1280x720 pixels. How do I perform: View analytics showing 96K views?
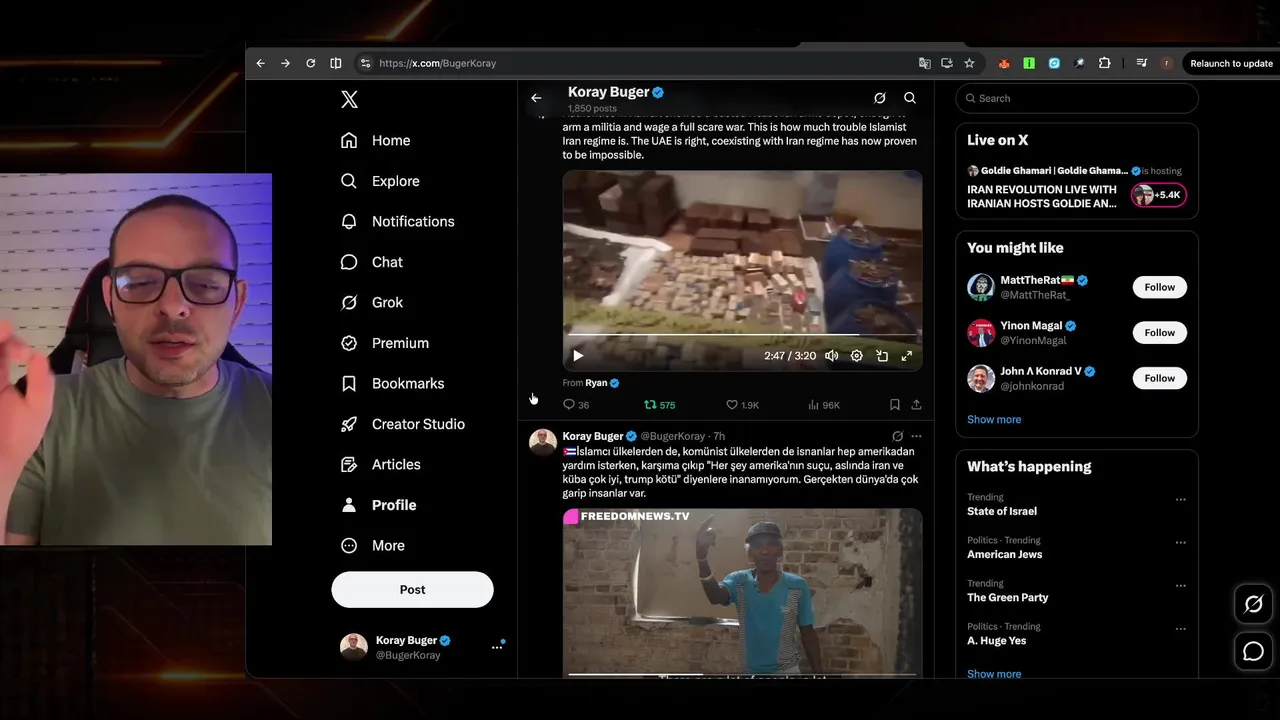(x=824, y=405)
